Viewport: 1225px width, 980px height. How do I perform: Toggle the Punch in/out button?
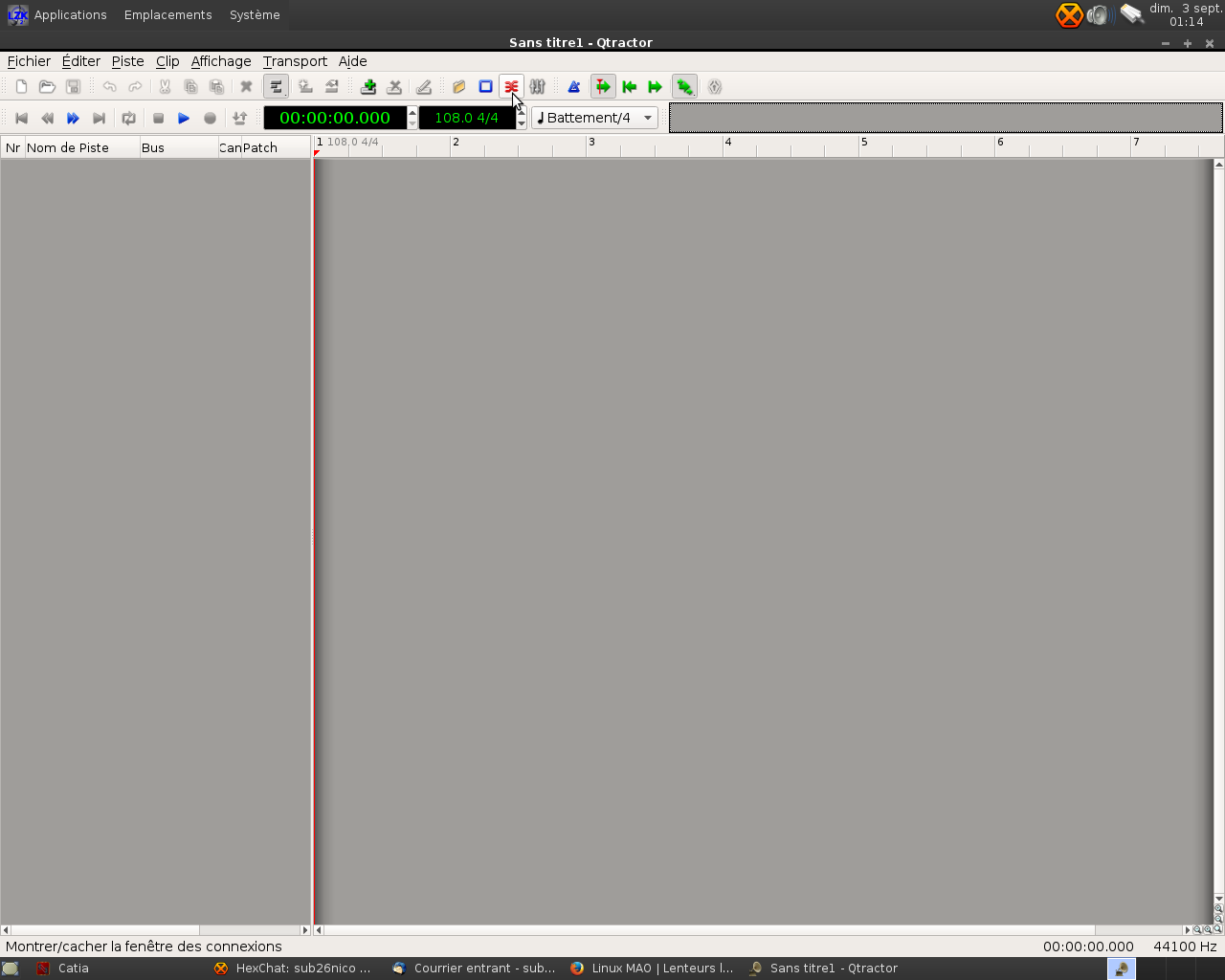[x=239, y=119]
